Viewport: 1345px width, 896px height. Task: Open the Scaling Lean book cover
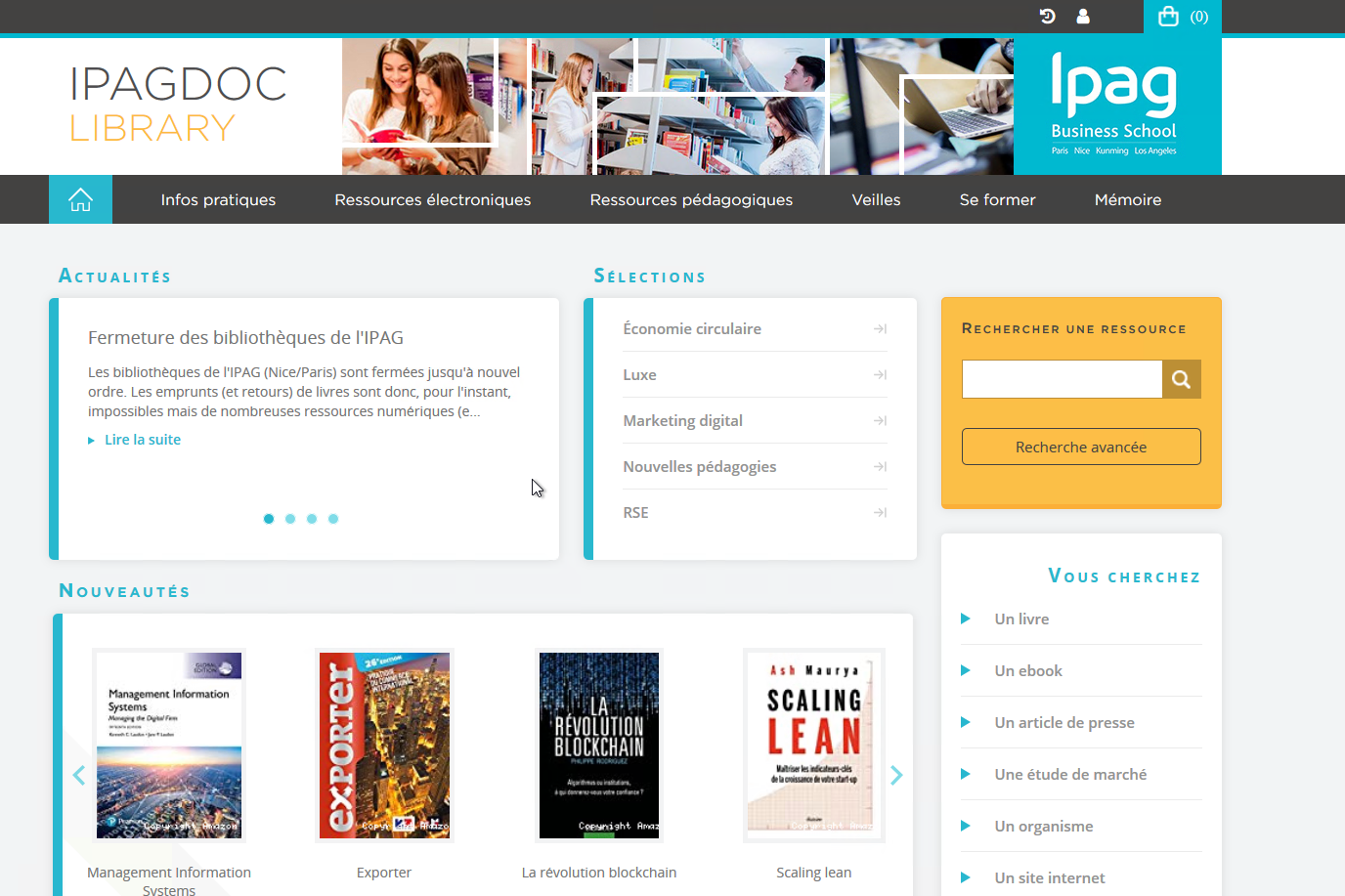click(814, 746)
